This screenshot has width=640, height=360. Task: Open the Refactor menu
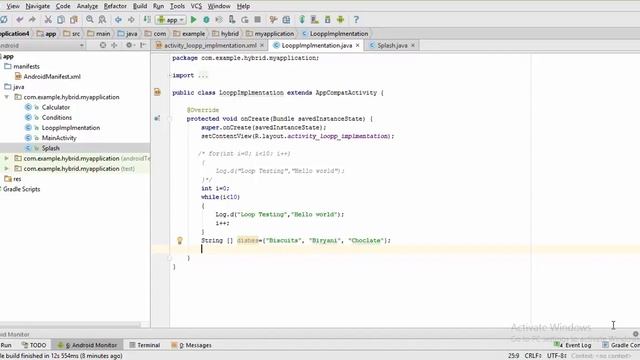115,6
